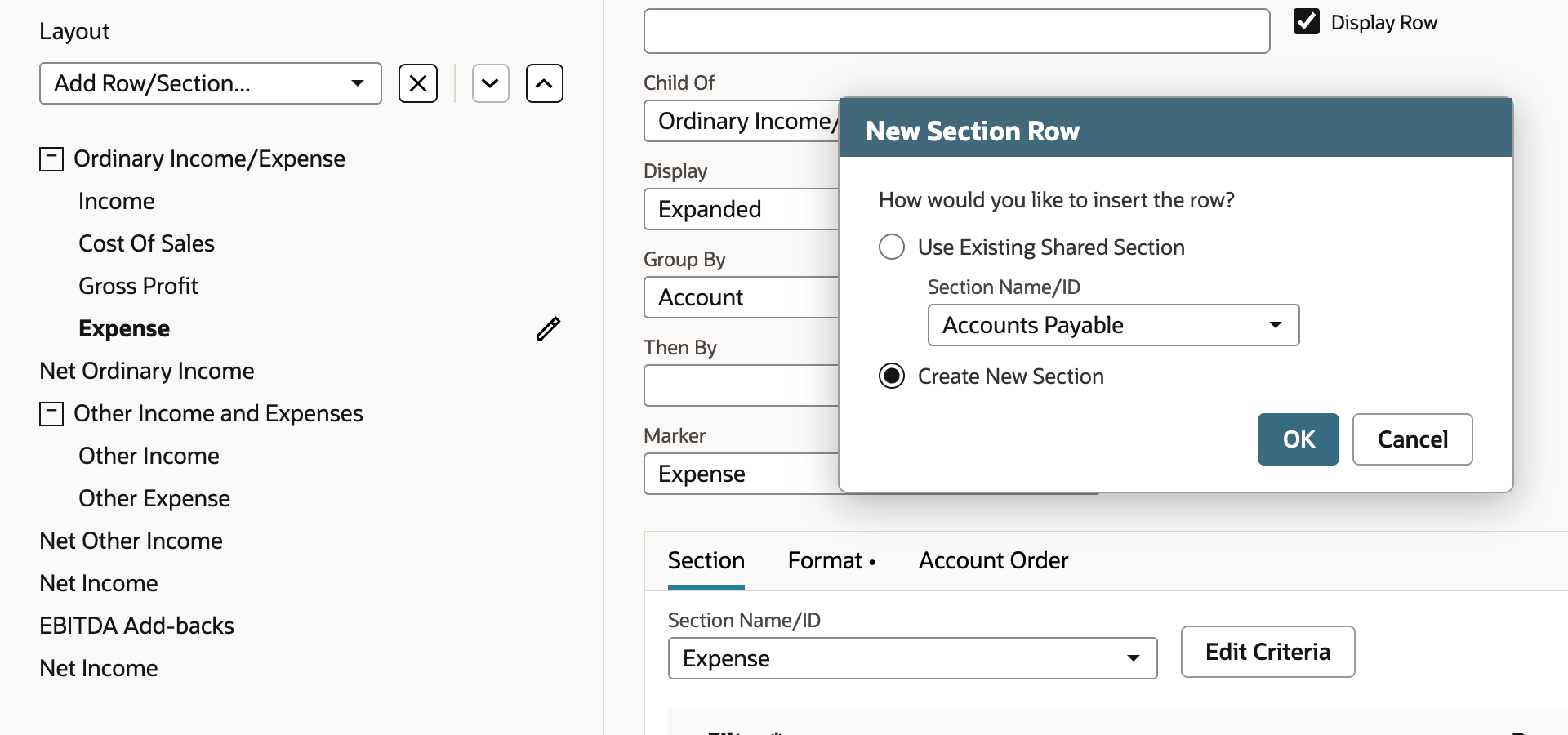Collapse the Ordinary Income/Expense tree node
The image size is (1568, 735).
[51, 158]
